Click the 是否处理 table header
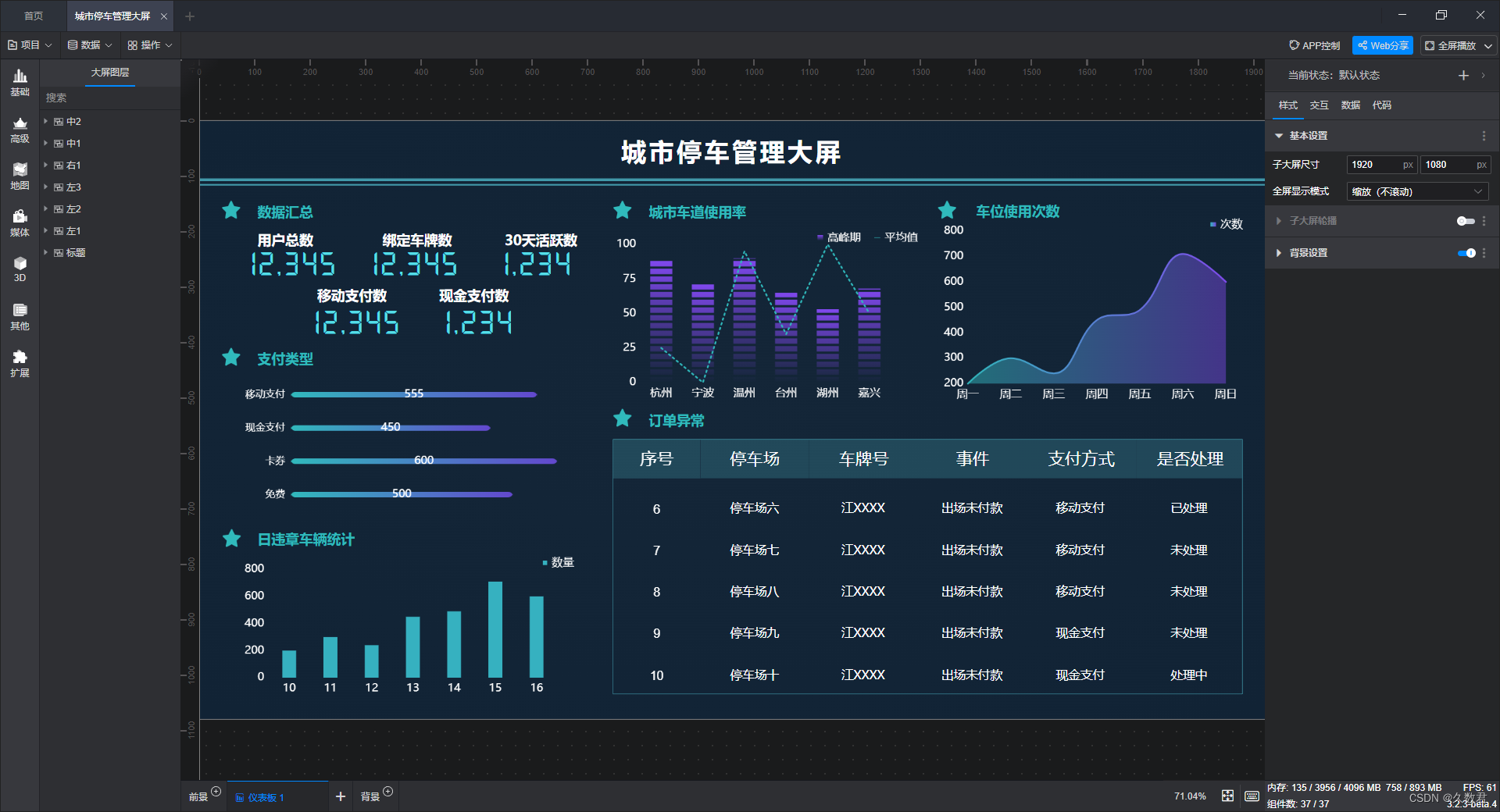This screenshot has width=1500, height=812. click(x=1190, y=459)
